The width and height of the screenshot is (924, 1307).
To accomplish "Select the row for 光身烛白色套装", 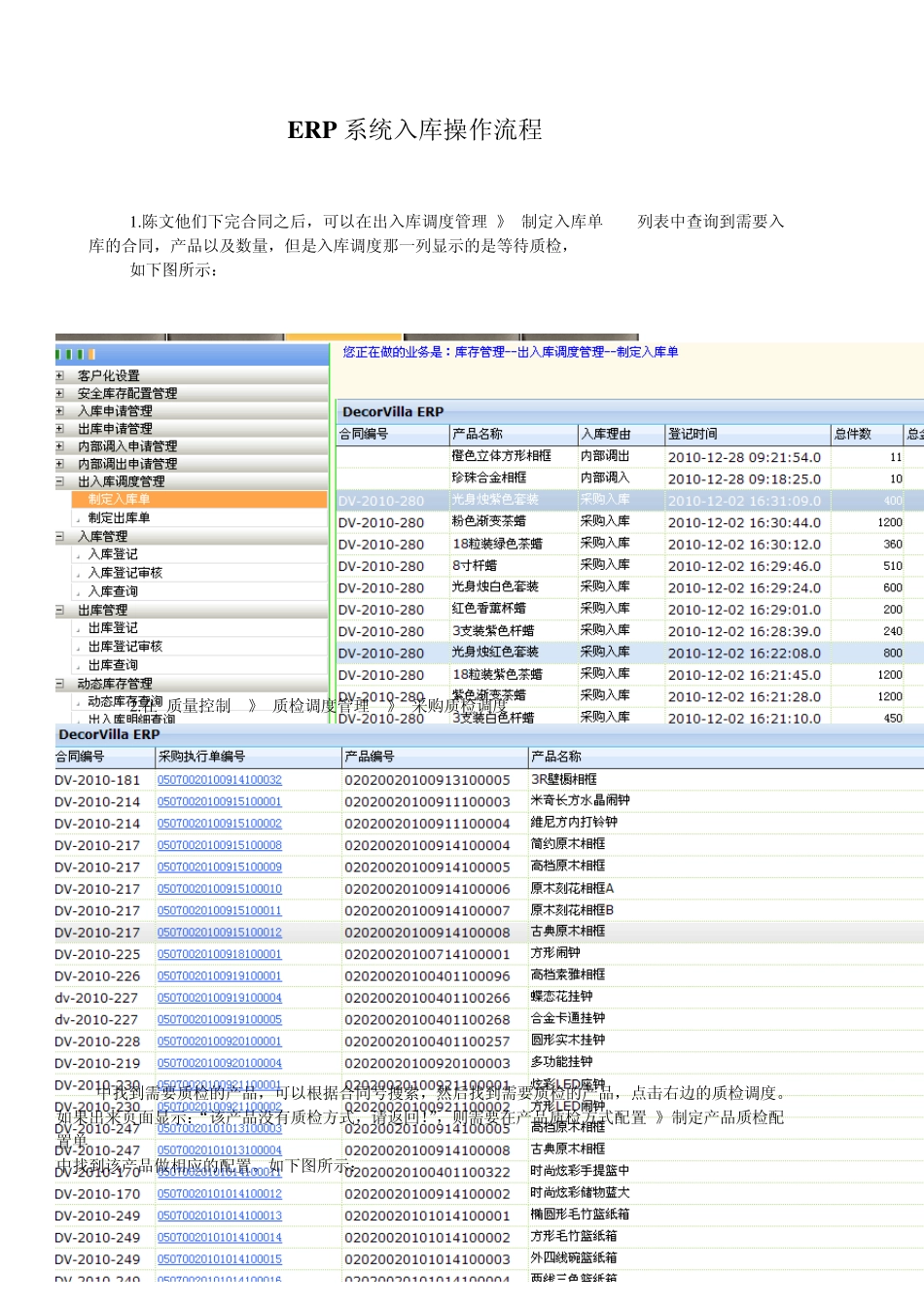I will click(x=630, y=587).
